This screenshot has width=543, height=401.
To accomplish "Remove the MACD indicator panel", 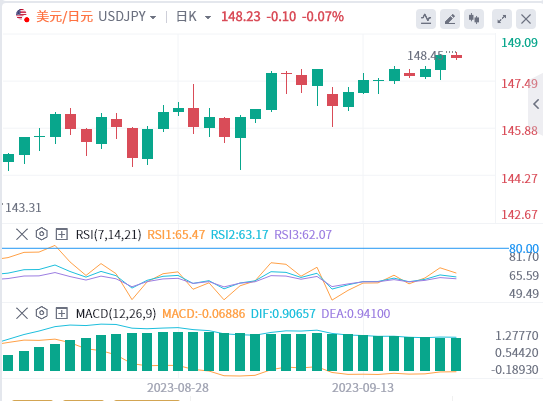I will pyautogui.click(x=22, y=313).
